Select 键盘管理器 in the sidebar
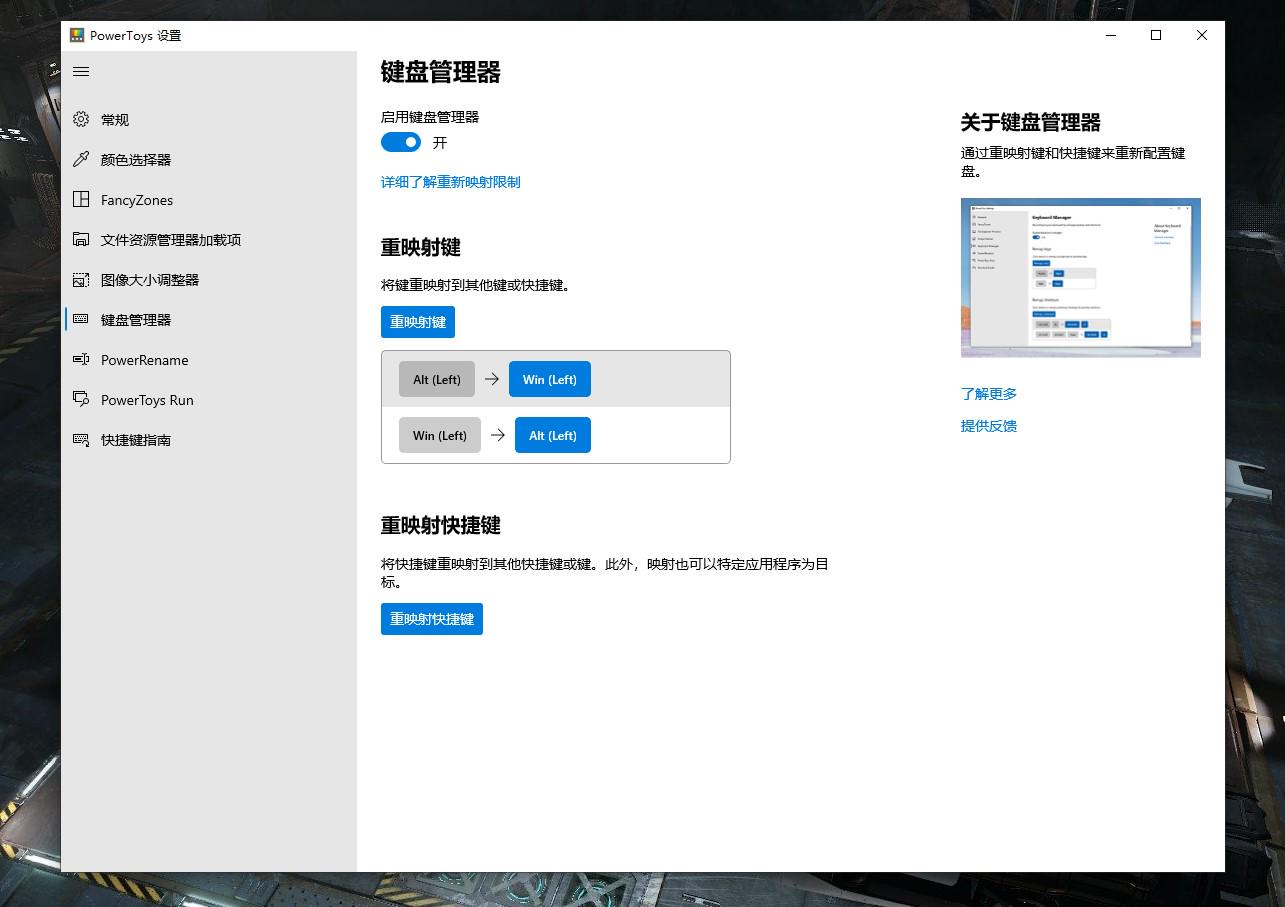The image size is (1285, 907). (136, 320)
